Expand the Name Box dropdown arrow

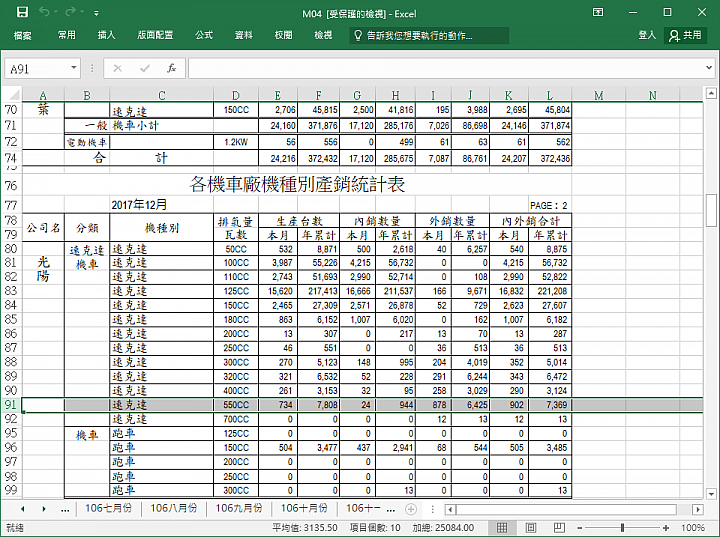(73, 68)
